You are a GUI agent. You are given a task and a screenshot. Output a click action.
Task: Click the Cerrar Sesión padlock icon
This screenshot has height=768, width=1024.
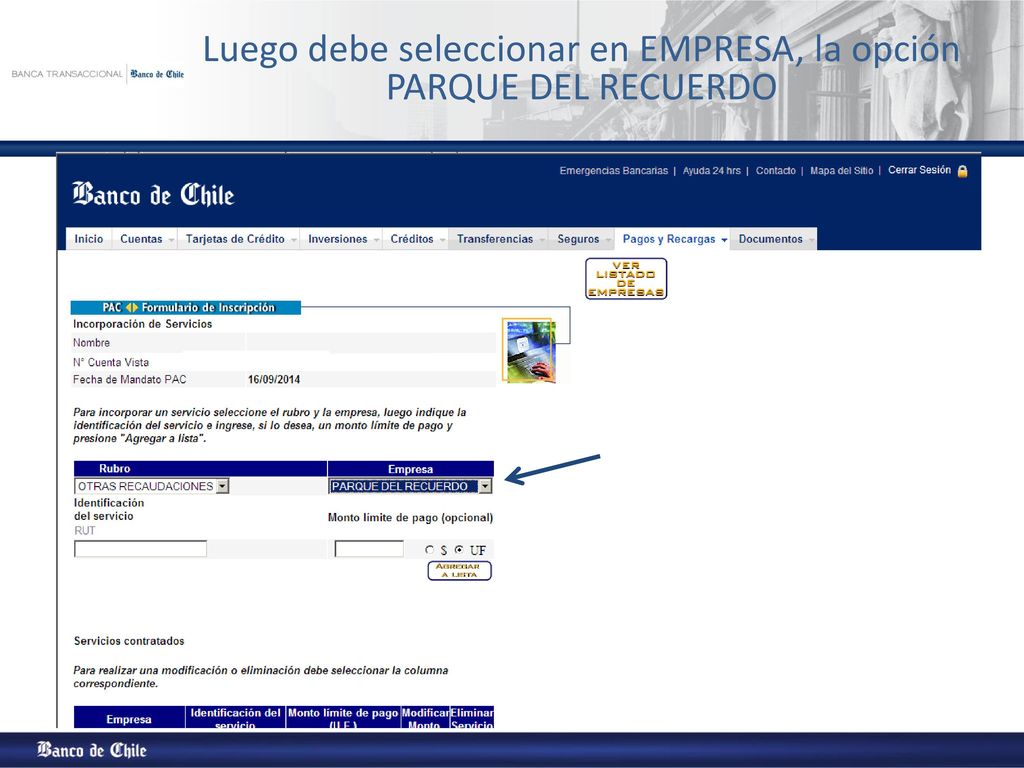click(x=962, y=171)
